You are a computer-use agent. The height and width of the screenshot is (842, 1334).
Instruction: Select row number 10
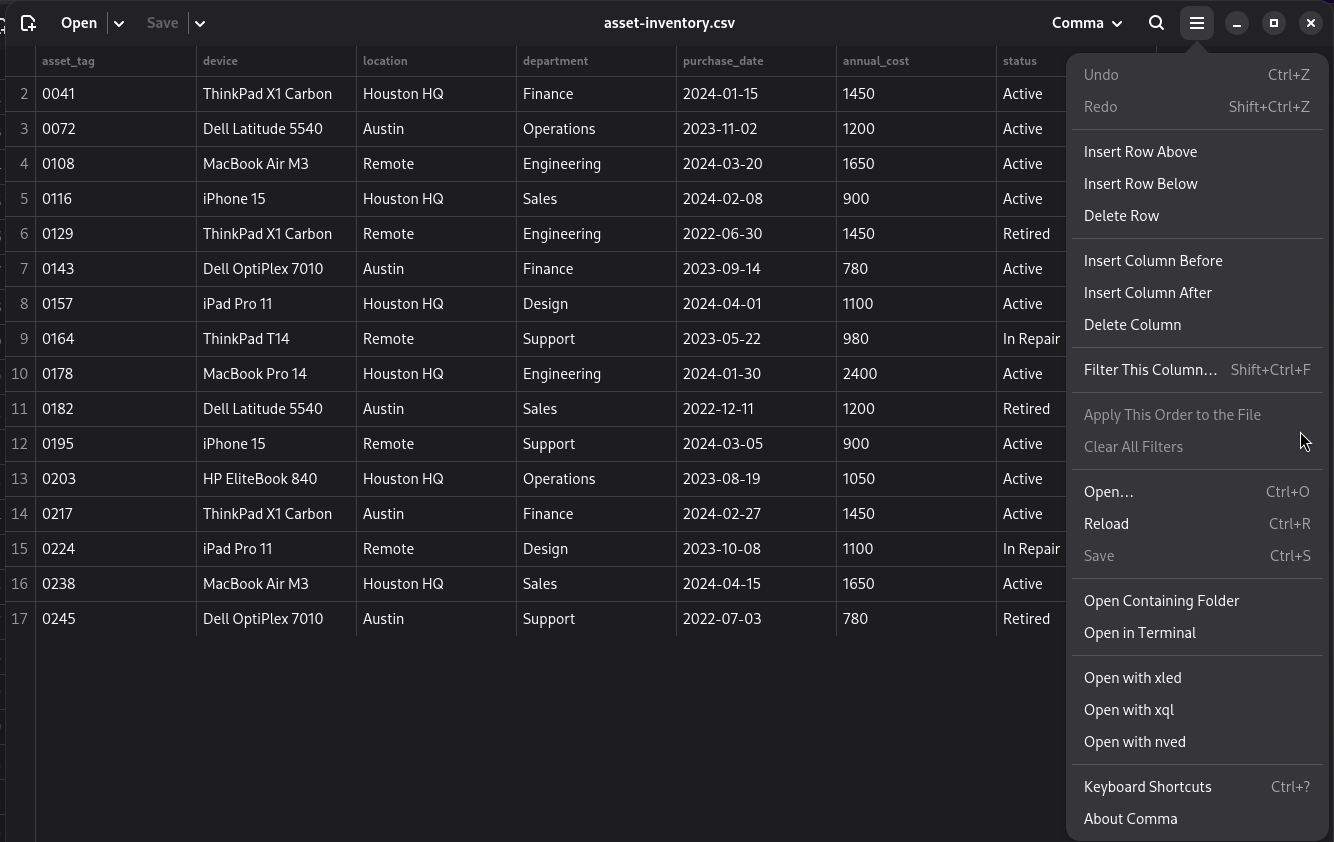click(x=20, y=374)
